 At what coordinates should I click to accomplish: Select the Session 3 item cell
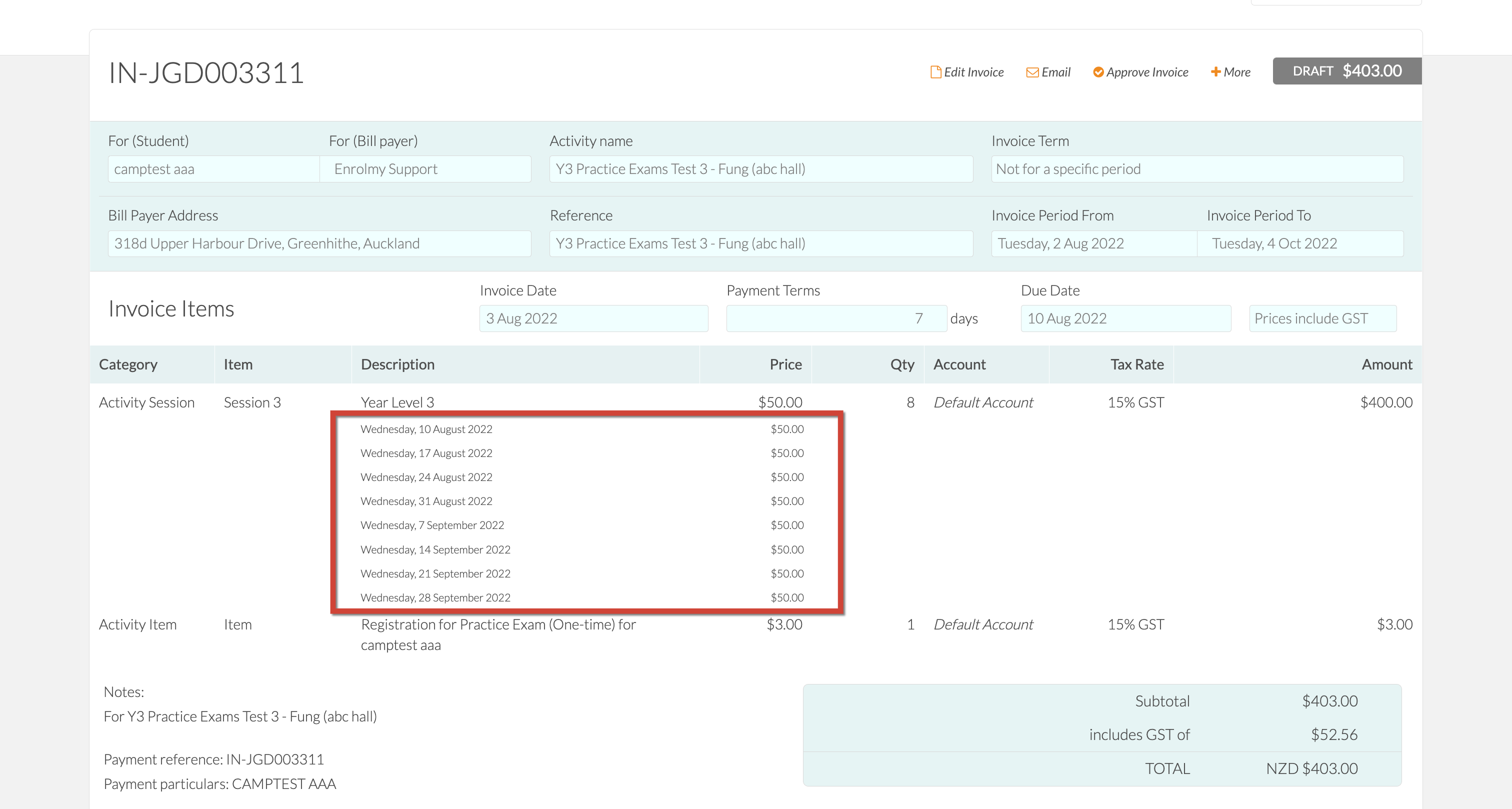click(x=252, y=402)
